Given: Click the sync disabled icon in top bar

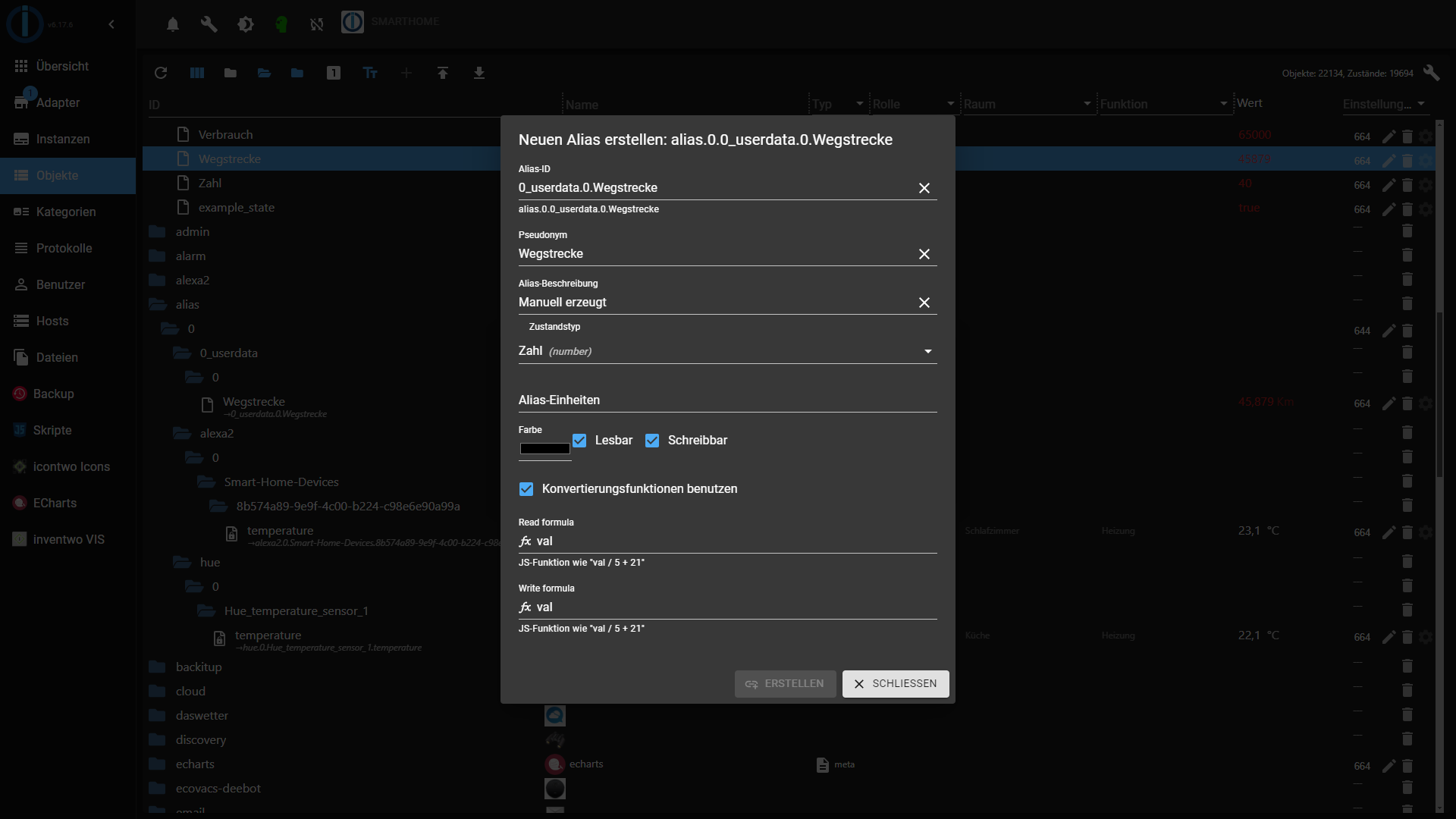Looking at the screenshot, I should click(x=317, y=24).
